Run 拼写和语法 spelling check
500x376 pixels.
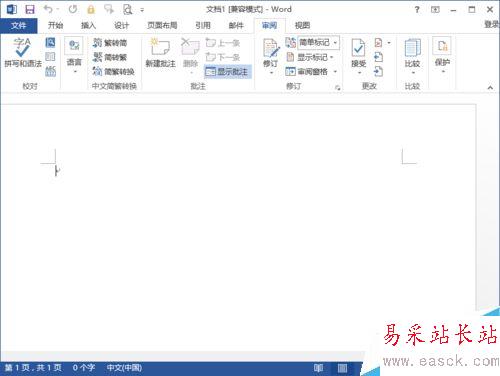click(23, 52)
